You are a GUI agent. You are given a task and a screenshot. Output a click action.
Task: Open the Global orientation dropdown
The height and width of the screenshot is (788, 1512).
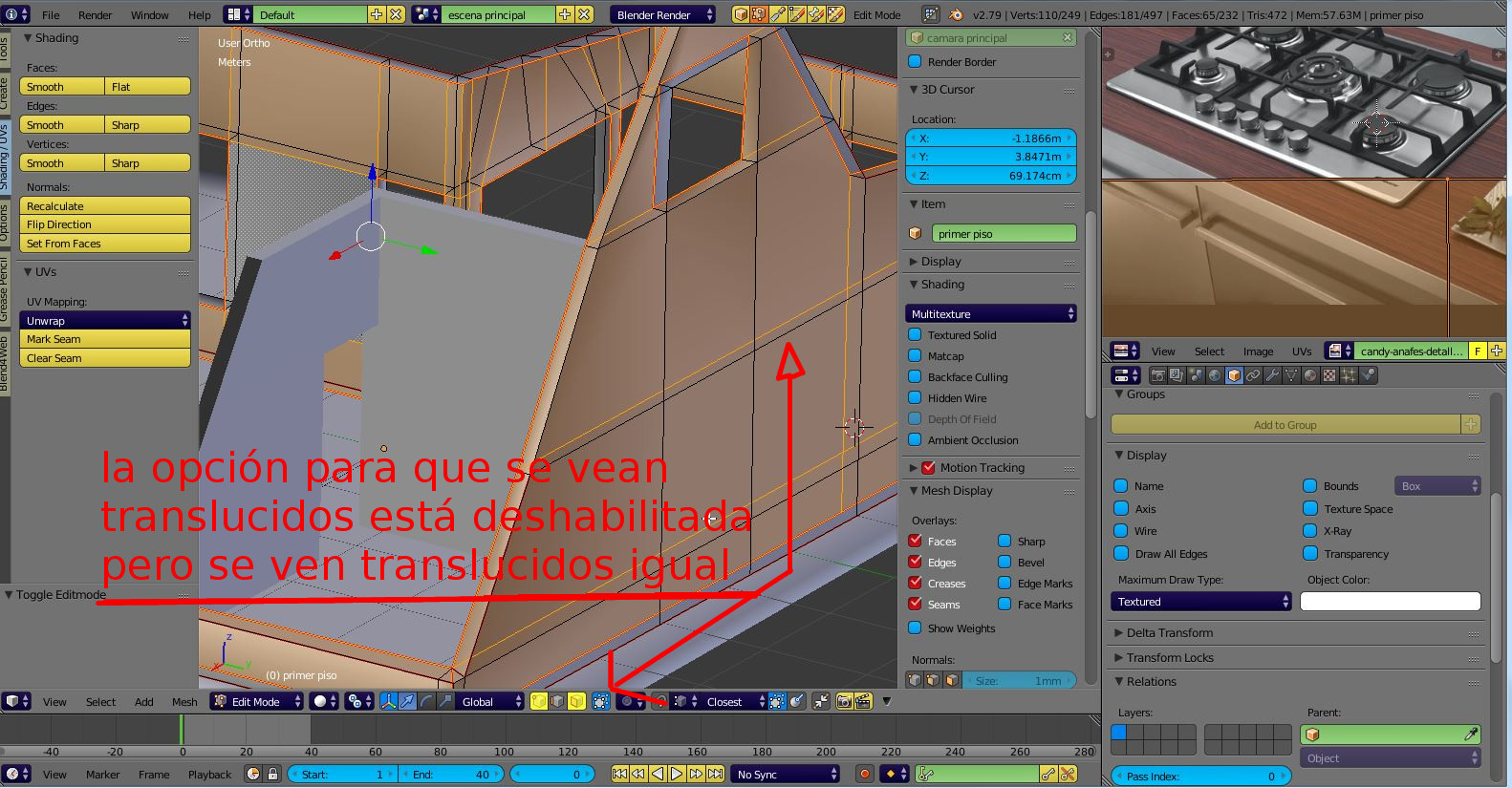(491, 701)
